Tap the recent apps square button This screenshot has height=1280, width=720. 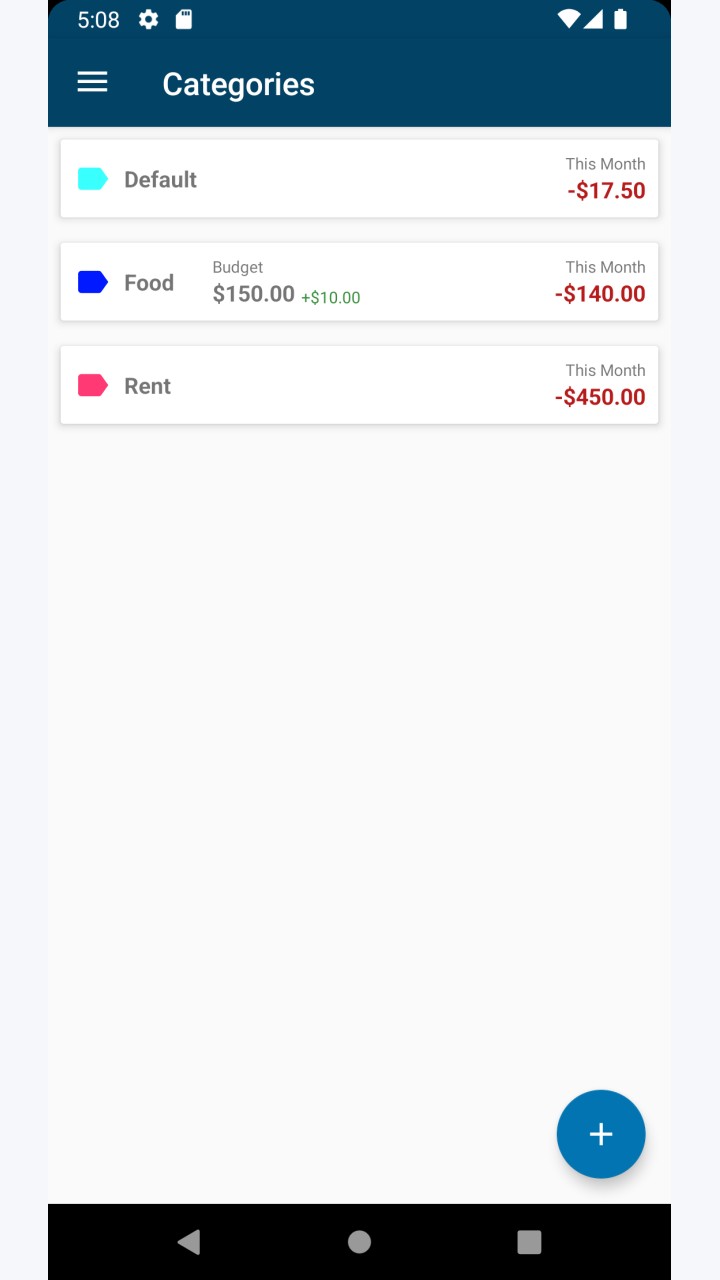click(529, 1242)
